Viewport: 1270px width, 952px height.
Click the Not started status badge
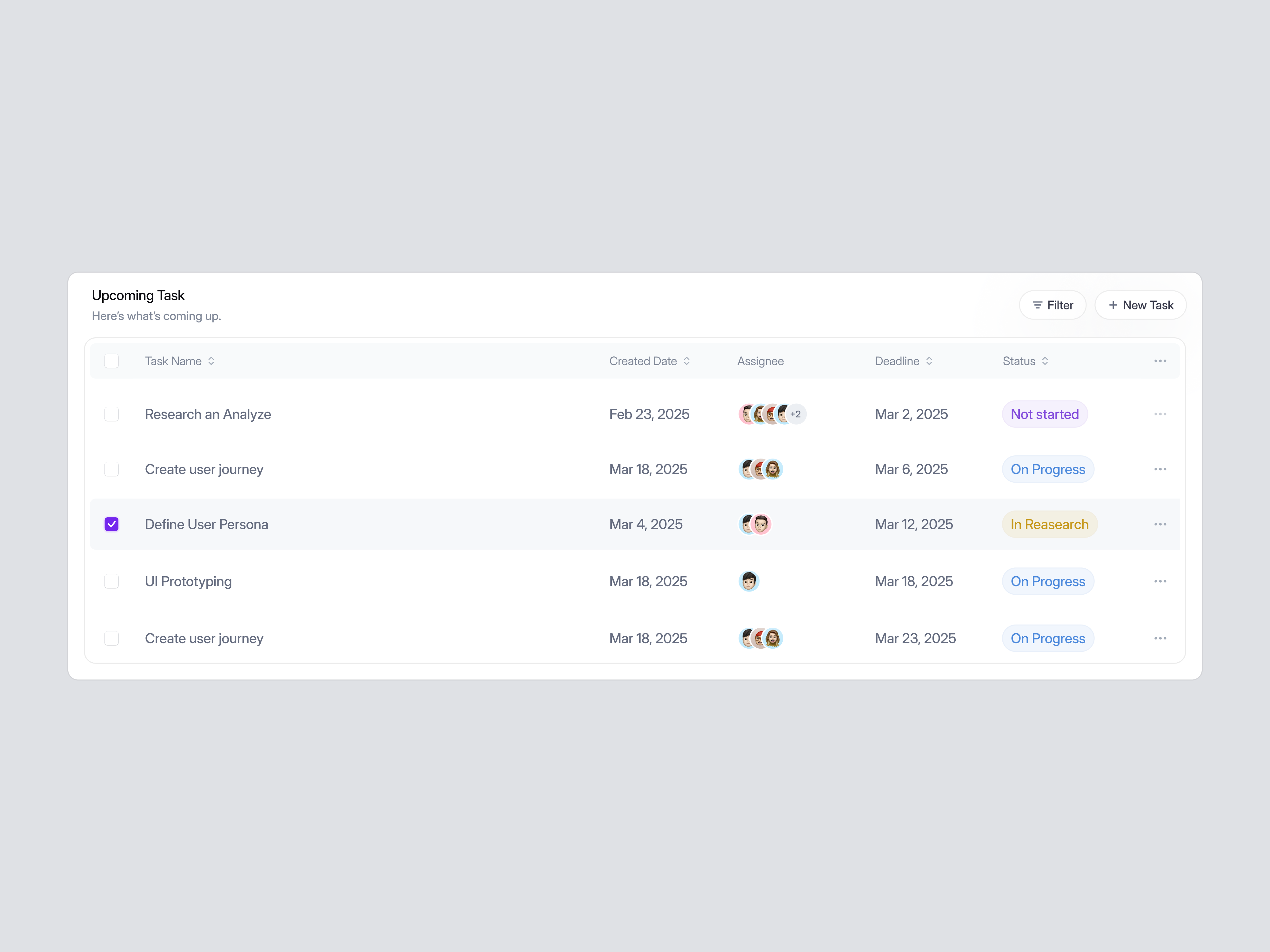point(1044,414)
